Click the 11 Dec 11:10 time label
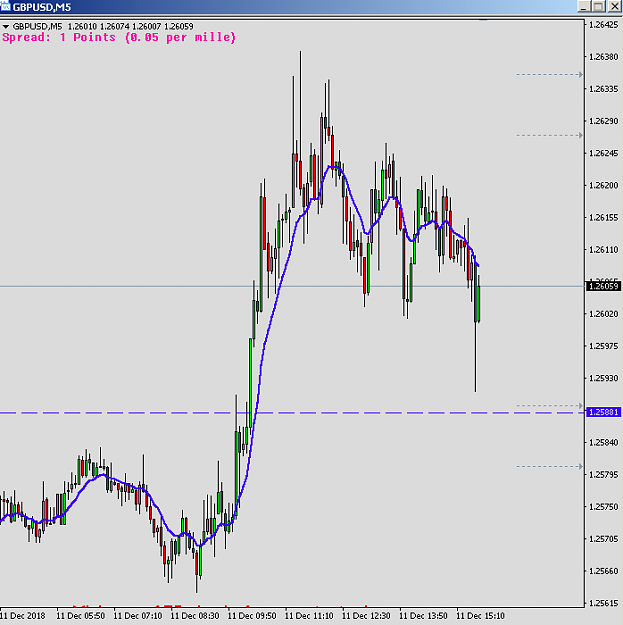This screenshot has width=623, height=625. pos(309,616)
